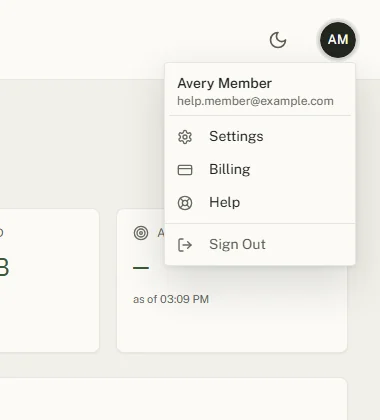Screen dimensions: 380x420
Task: Open Help from the account menu
Action: [260, 202]
